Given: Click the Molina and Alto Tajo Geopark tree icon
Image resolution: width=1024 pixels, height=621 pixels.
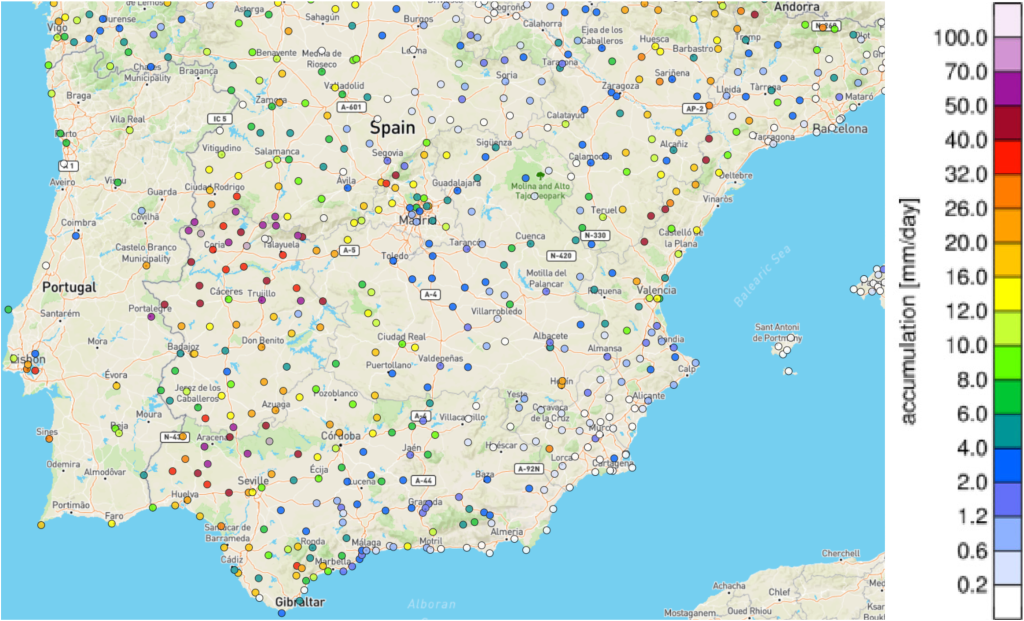Looking at the screenshot, I should (541, 175).
